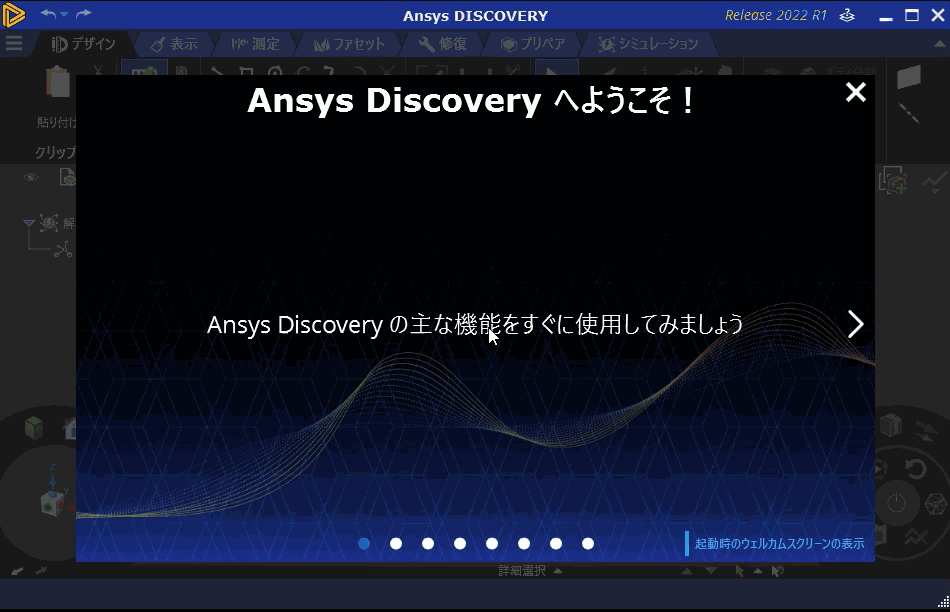The image size is (950, 612).
Task: Toggle the eye visibility icon in left panel
Action: coord(31,178)
